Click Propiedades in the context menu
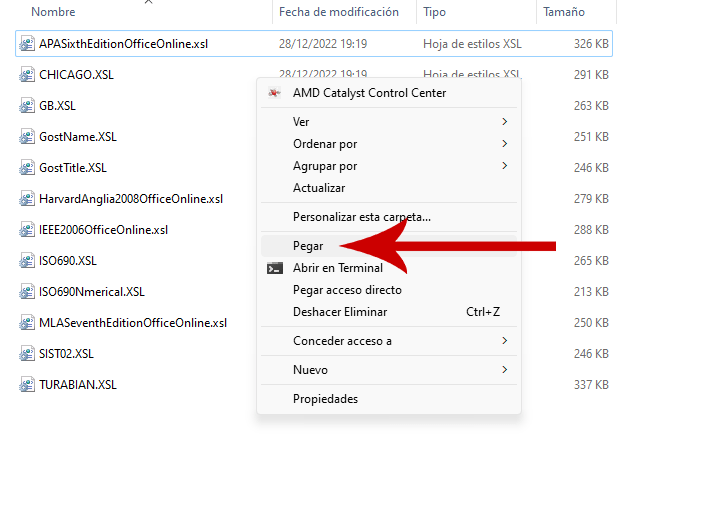Screen dimensions: 709x505 325,399
